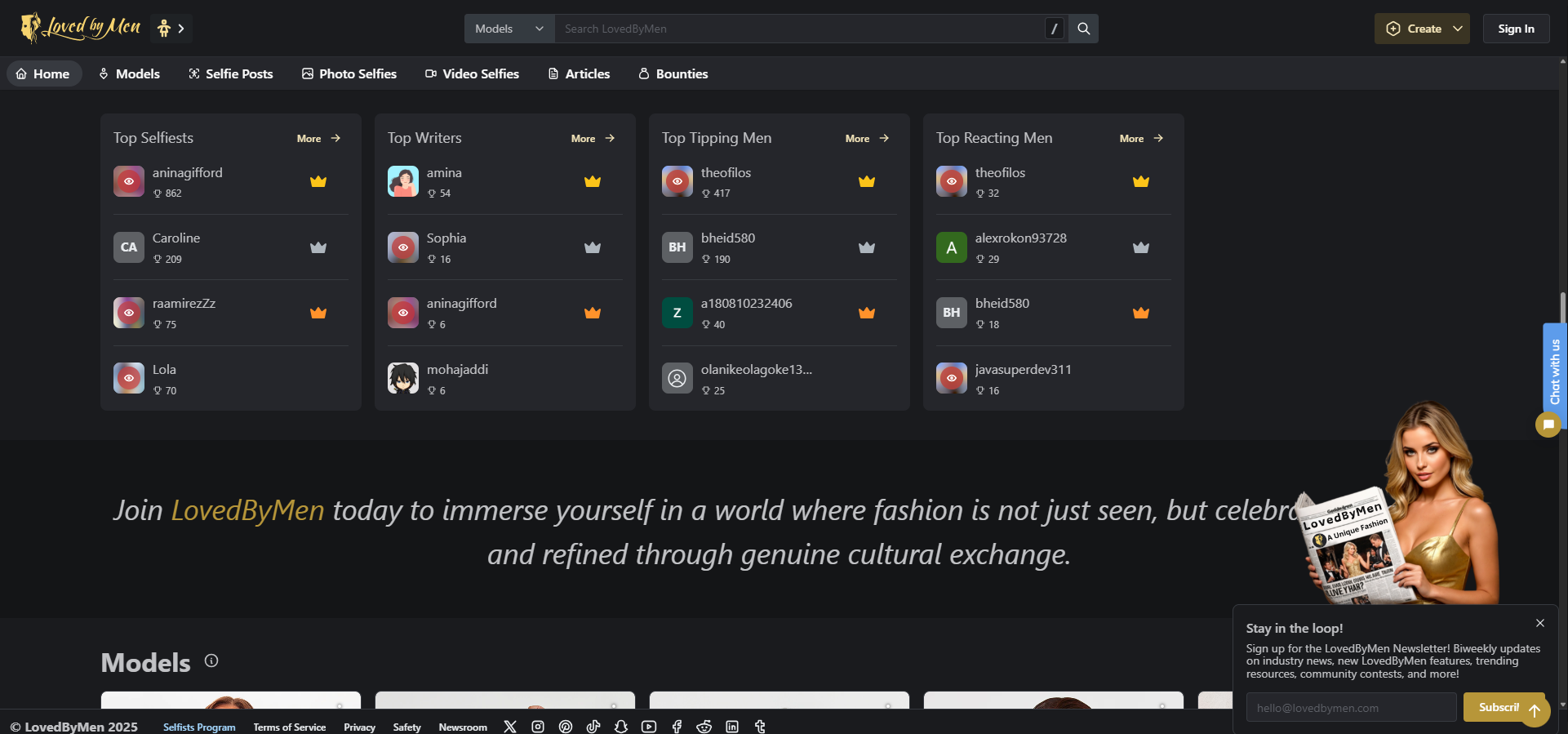This screenshot has height=734, width=1568.
Task: Open the Safety footer link
Action: [x=406, y=727]
